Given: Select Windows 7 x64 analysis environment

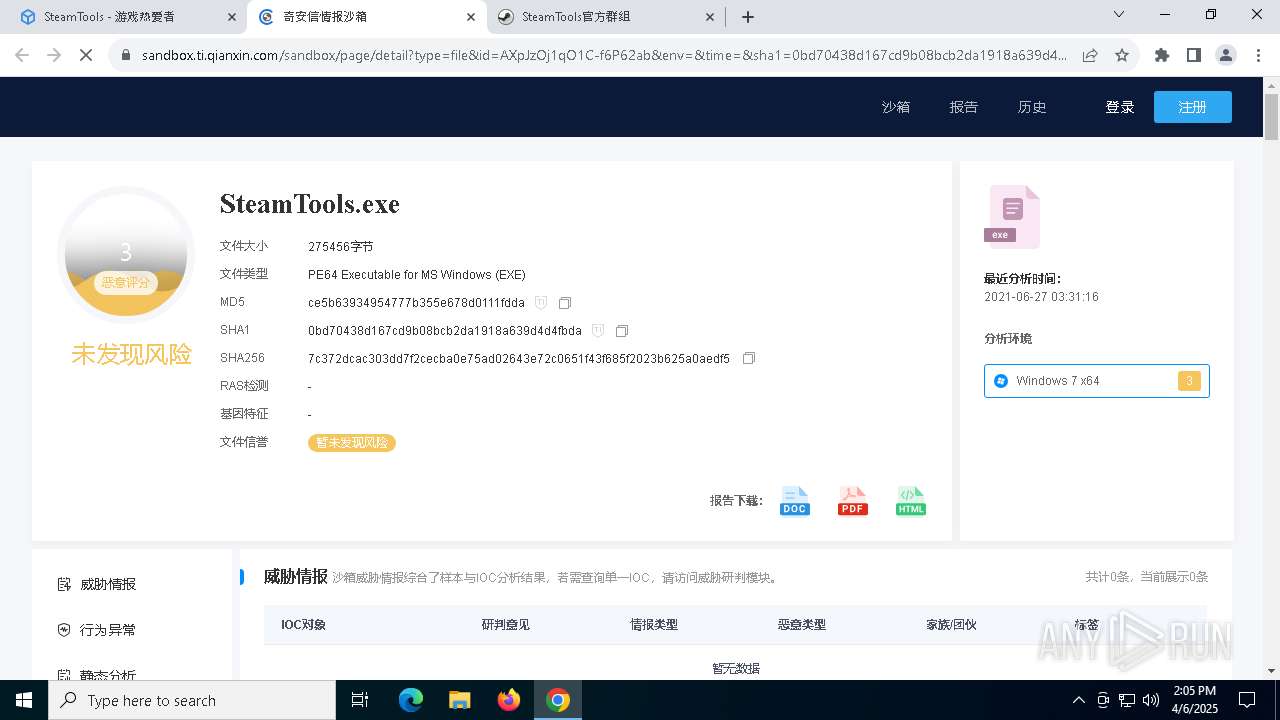Looking at the screenshot, I should click(1097, 381).
